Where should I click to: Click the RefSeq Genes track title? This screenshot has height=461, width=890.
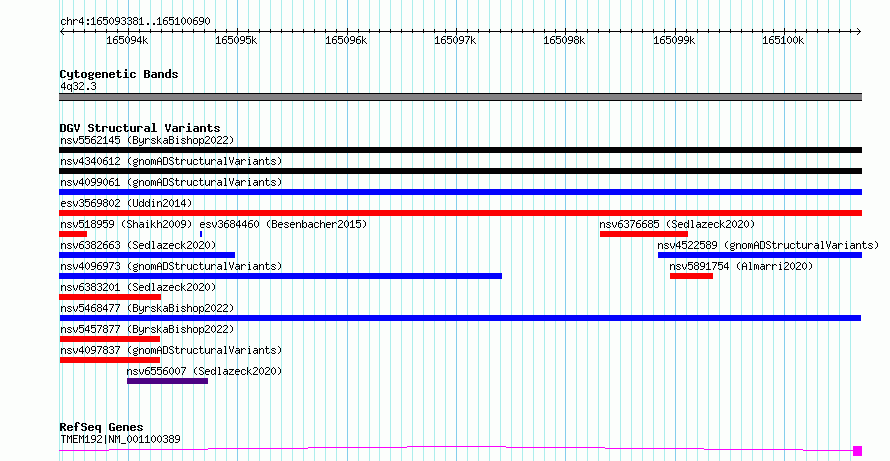[x=102, y=427]
